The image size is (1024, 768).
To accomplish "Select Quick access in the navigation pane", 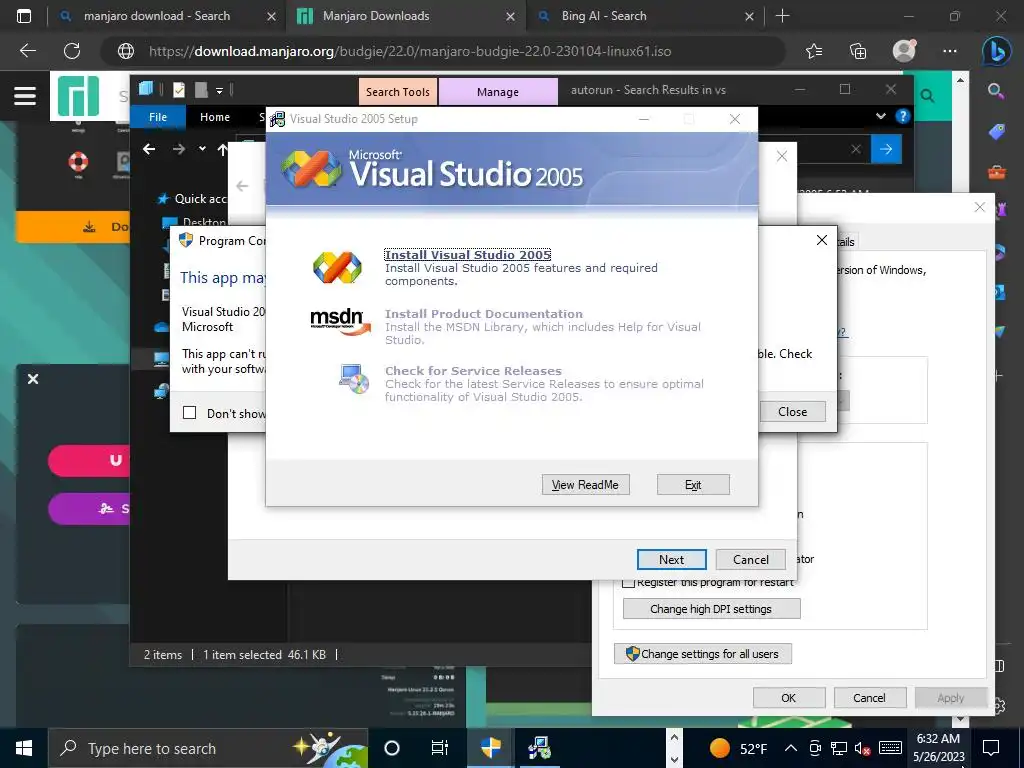I will tap(200, 199).
